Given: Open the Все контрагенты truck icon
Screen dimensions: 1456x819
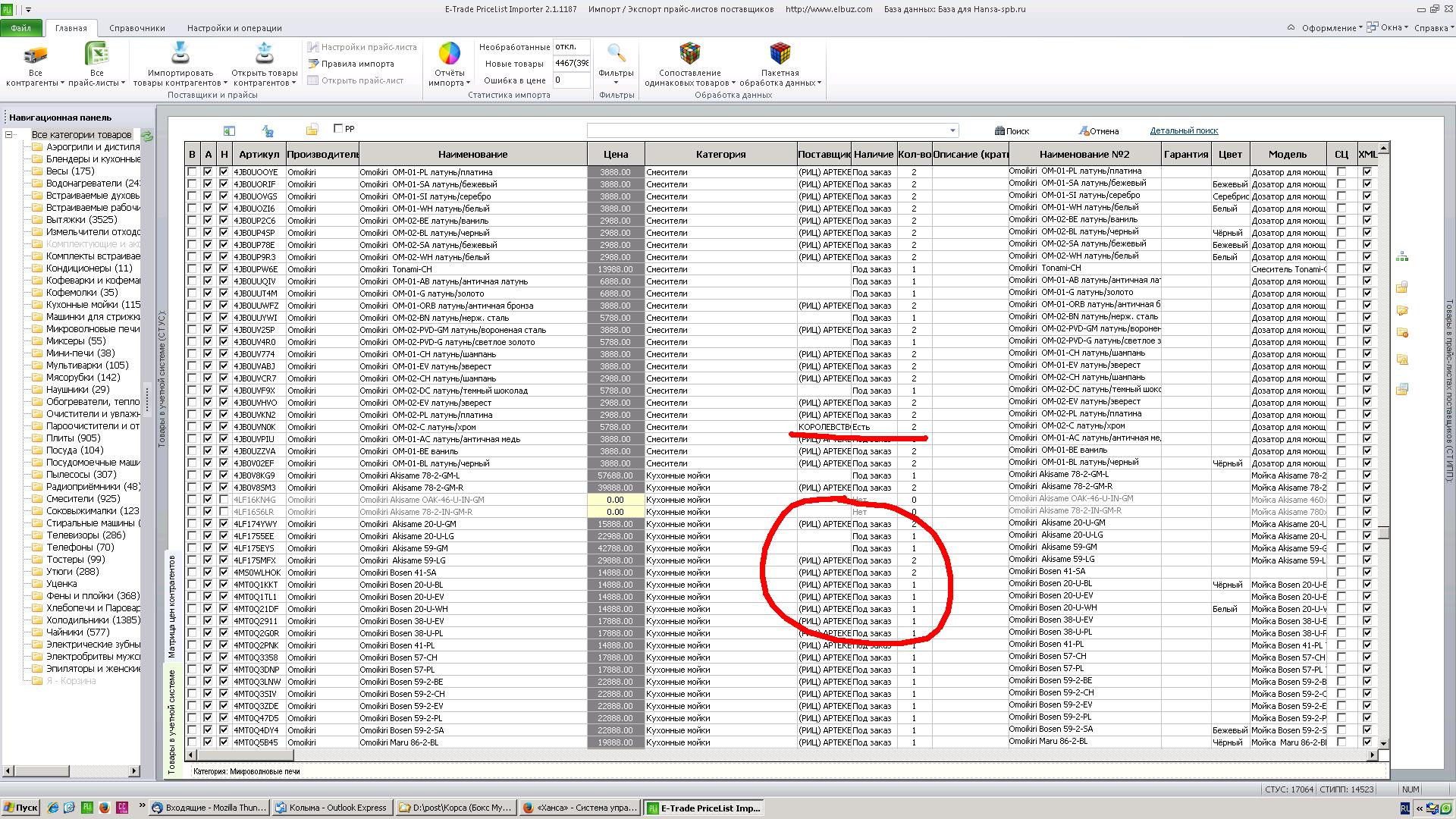Looking at the screenshot, I should coord(35,55).
